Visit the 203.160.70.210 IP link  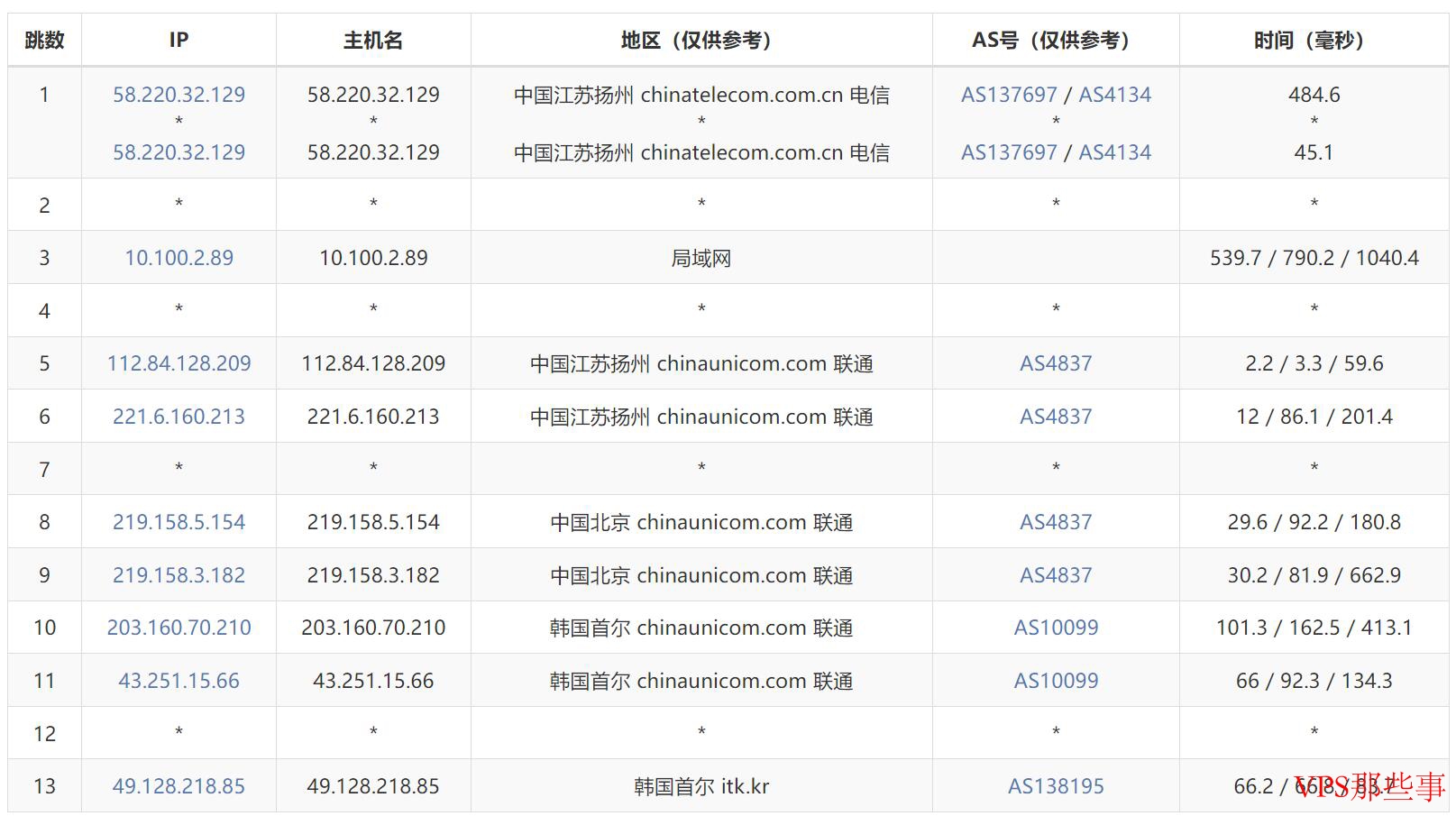click(179, 628)
